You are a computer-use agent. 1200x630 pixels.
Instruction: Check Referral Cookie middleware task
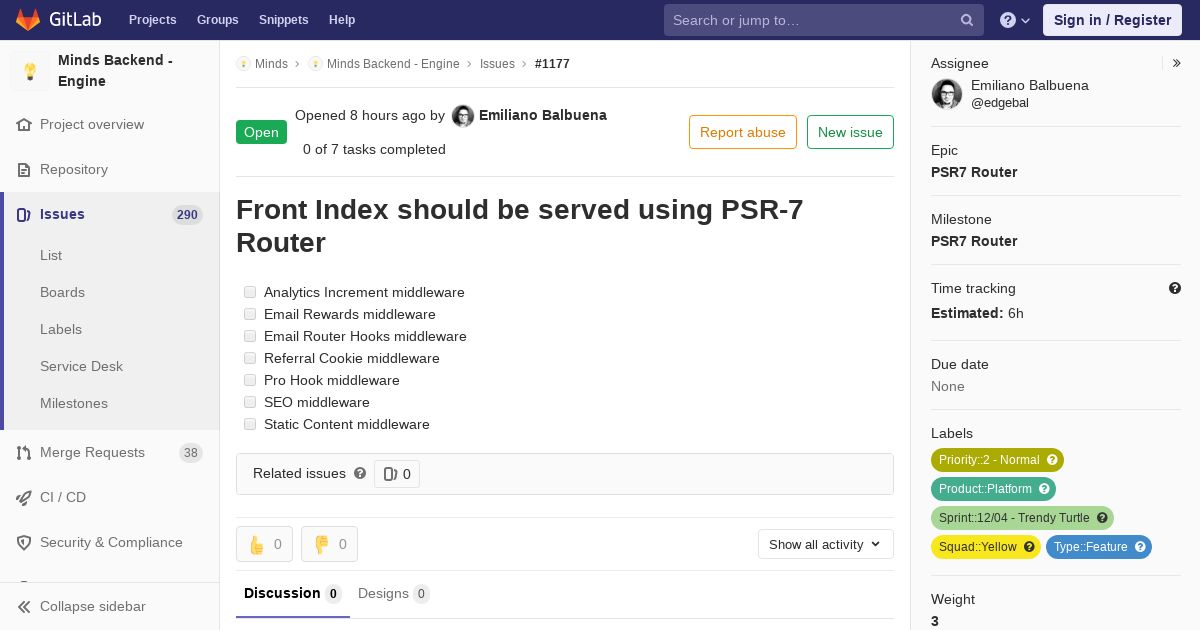pos(250,358)
